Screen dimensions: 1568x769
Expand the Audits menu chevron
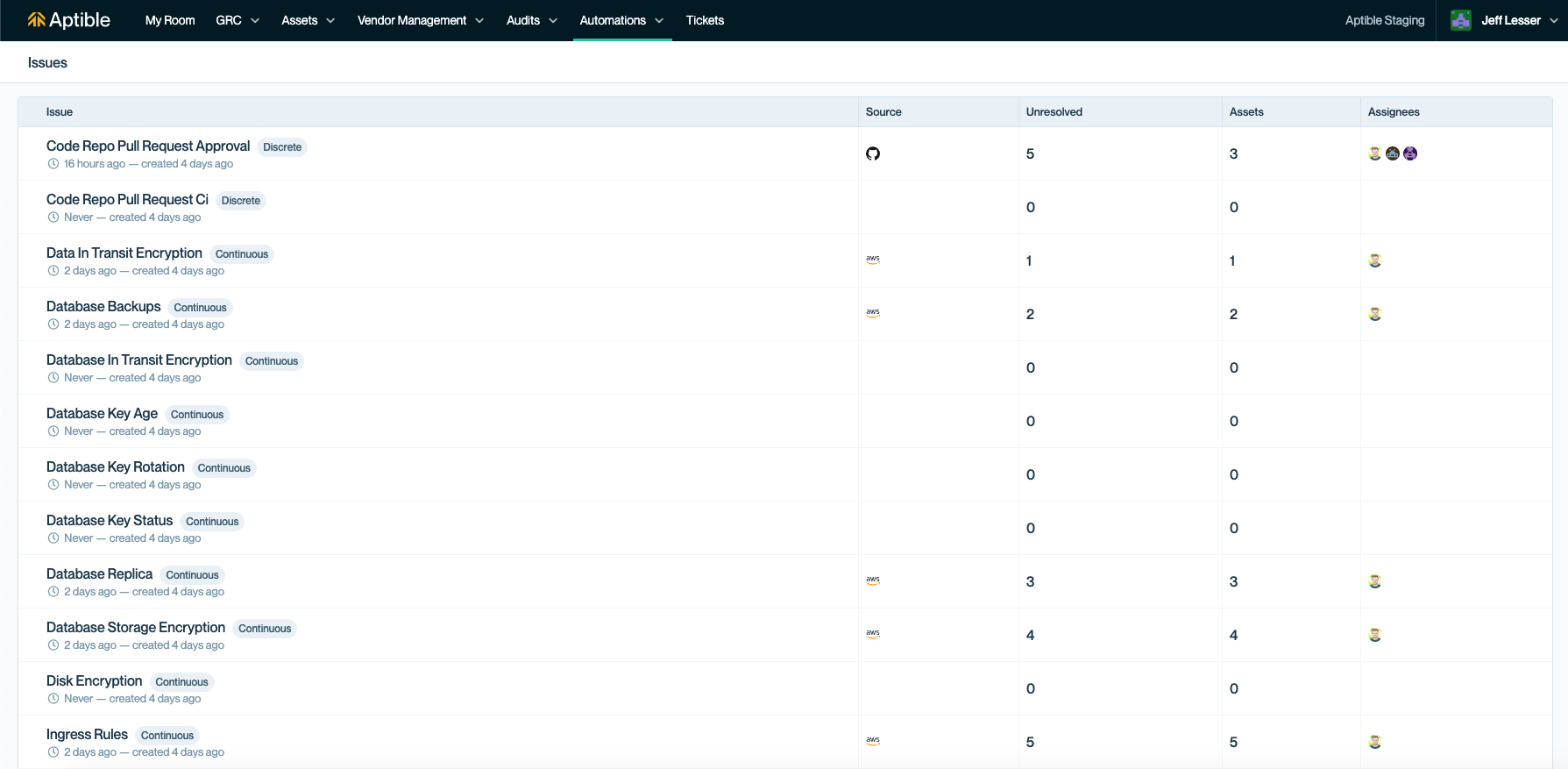[x=553, y=21]
